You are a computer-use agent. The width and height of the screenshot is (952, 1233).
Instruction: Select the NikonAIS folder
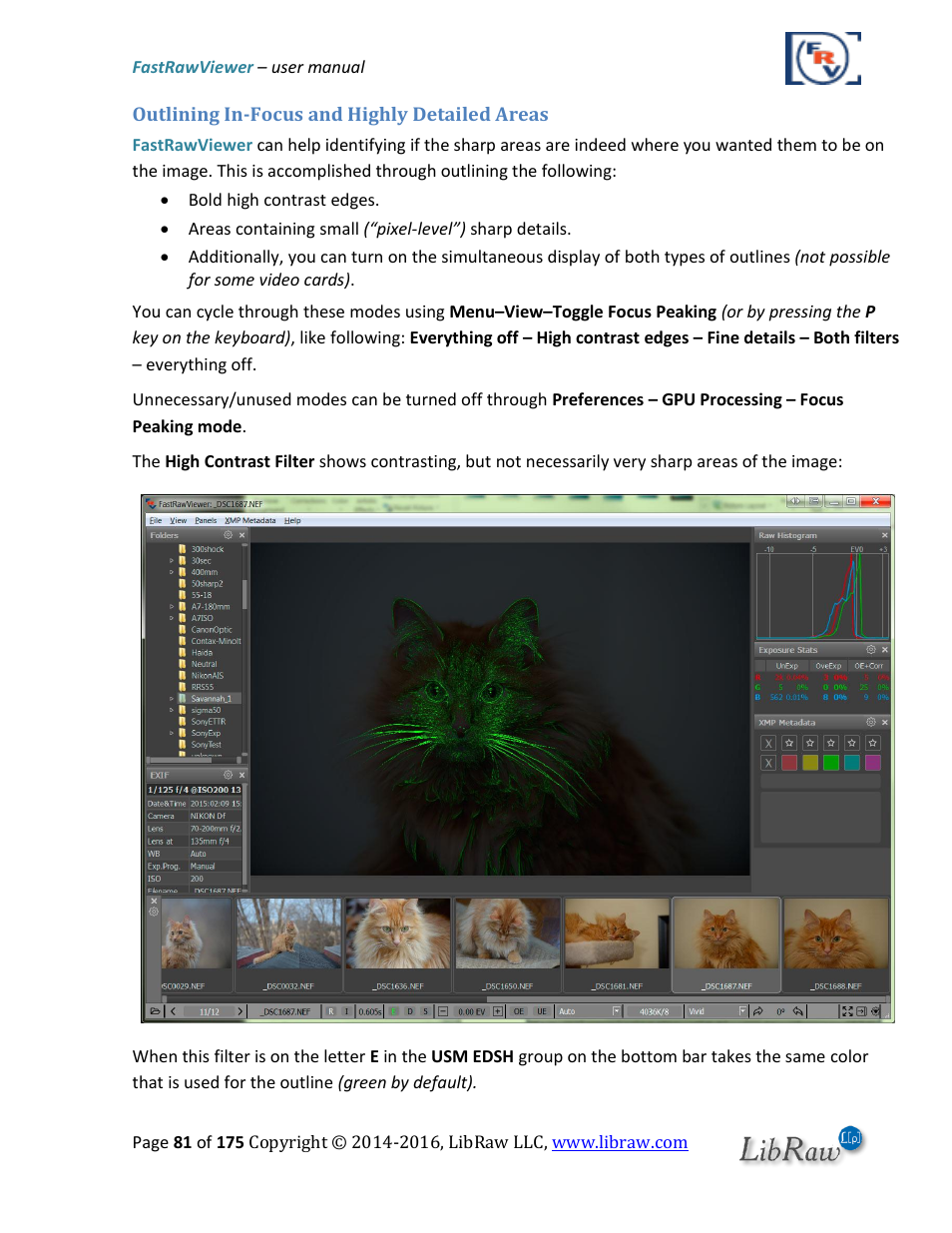(x=208, y=676)
